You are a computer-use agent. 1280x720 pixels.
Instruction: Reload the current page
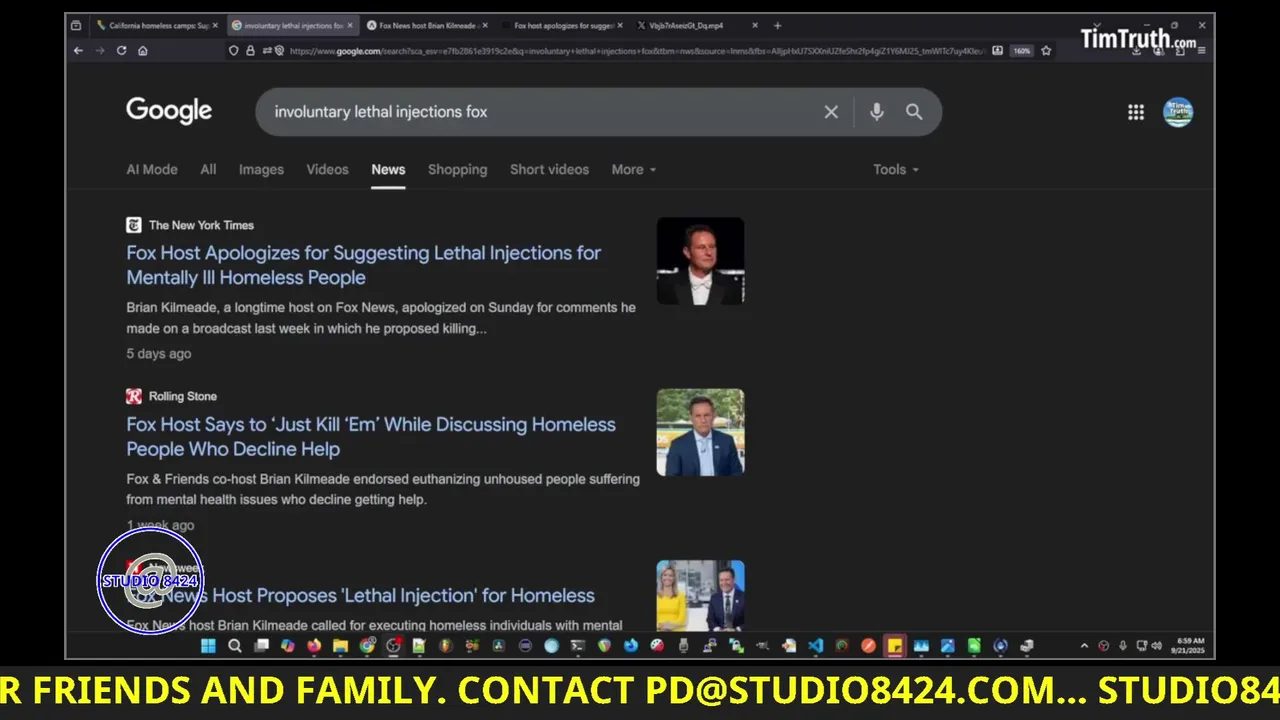(x=121, y=51)
